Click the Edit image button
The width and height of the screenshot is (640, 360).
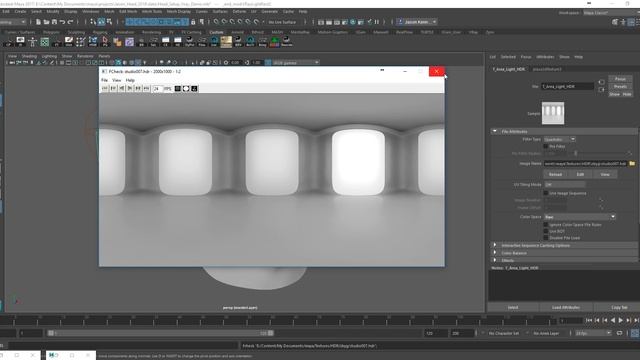click(580, 174)
